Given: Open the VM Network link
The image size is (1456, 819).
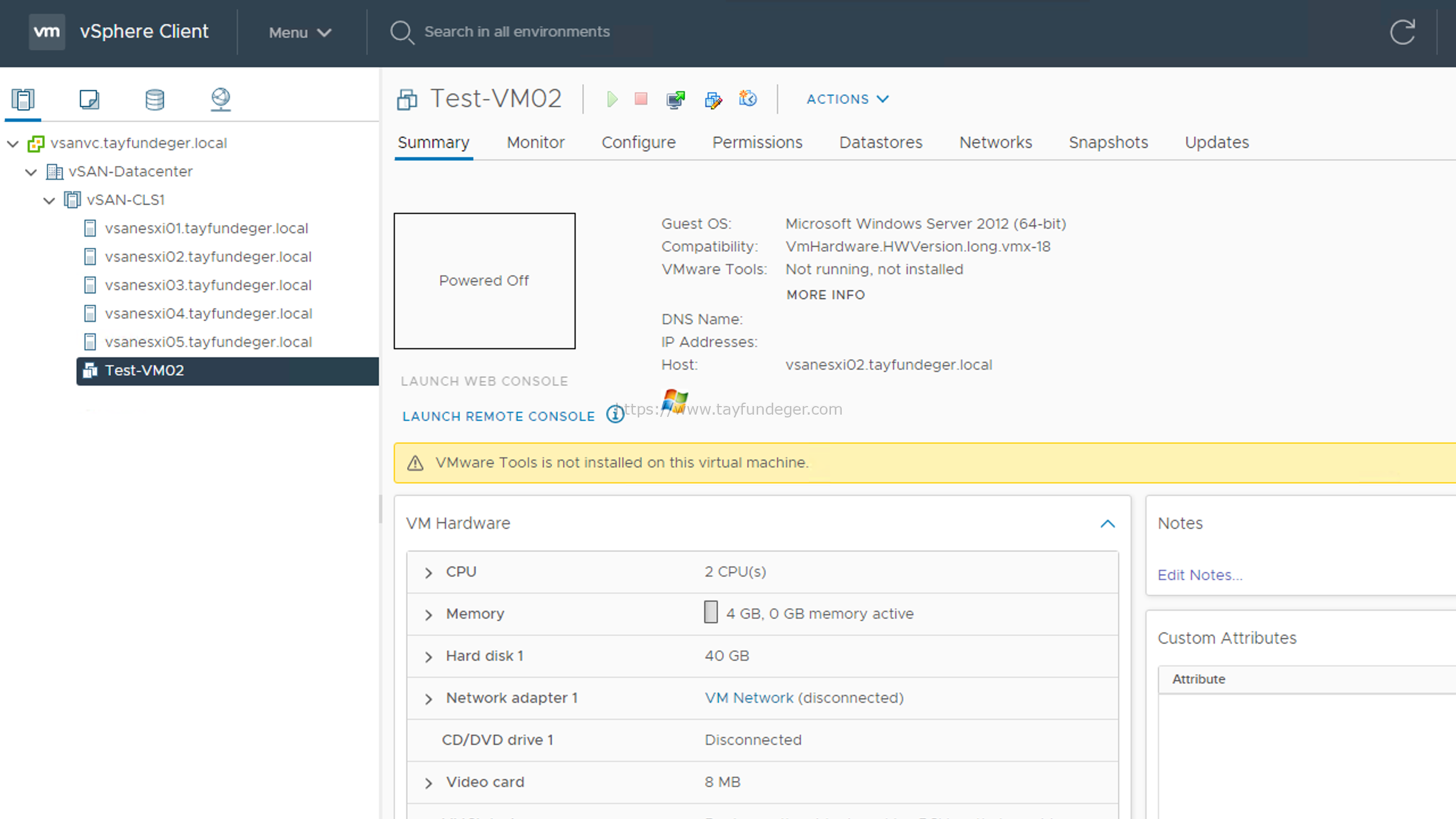Looking at the screenshot, I should 749,698.
